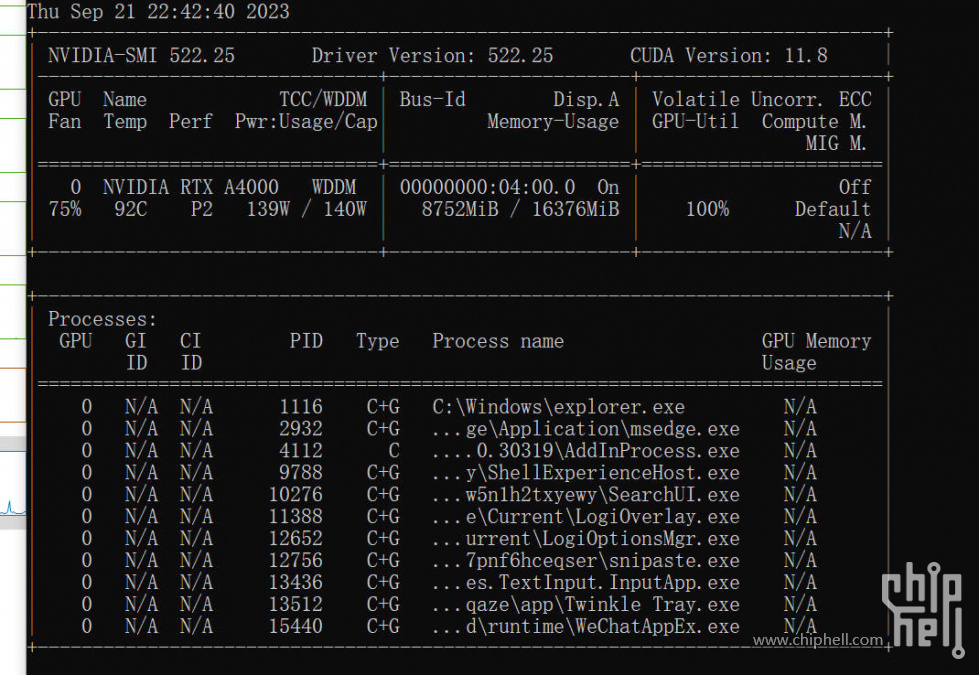This screenshot has height=675, width=979.
Task: Click the Processes: heading
Action: click(102, 318)
